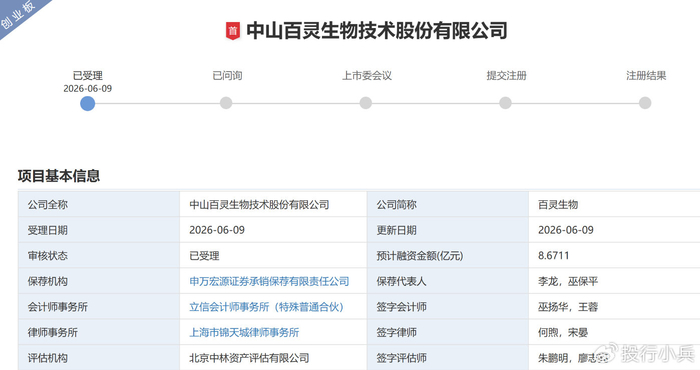Click the 保荐机构 label cell
The width and height of the screenshot is (700, 370).
[x=99, y=281]
